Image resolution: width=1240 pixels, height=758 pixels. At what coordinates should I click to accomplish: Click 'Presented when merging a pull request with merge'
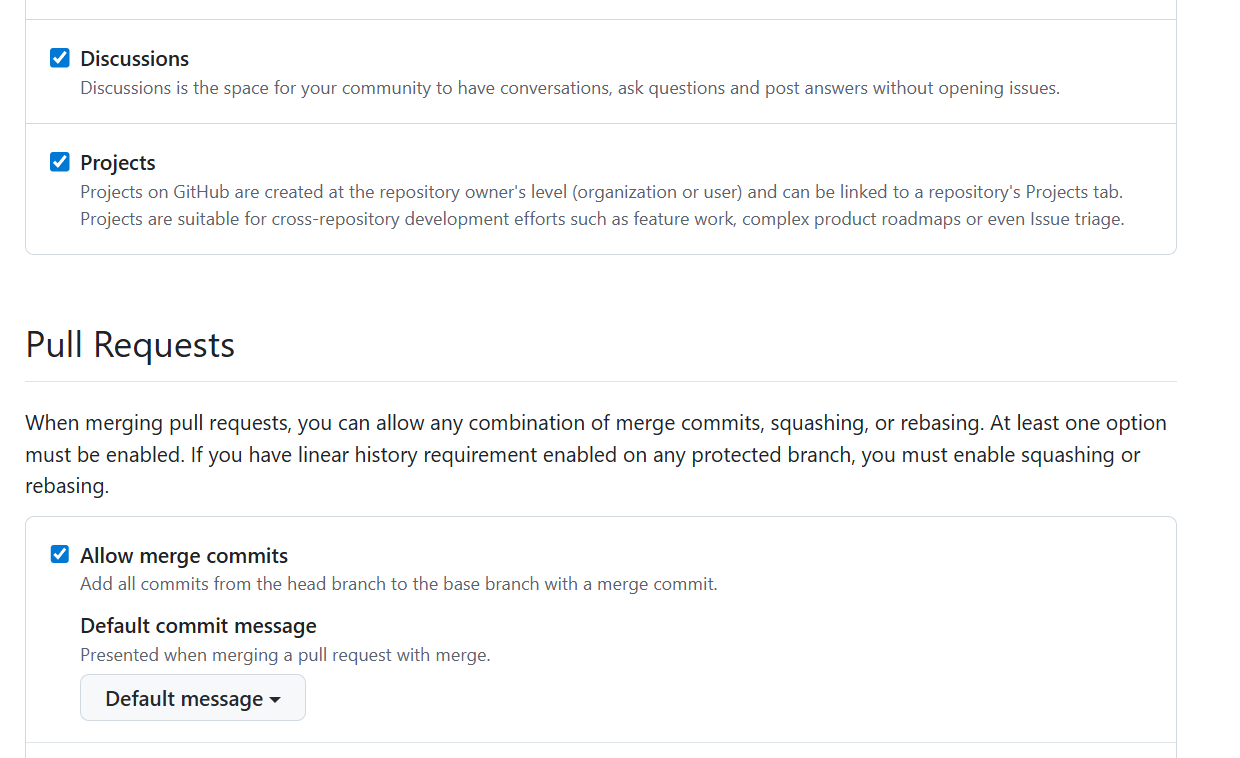click(285, 656)
